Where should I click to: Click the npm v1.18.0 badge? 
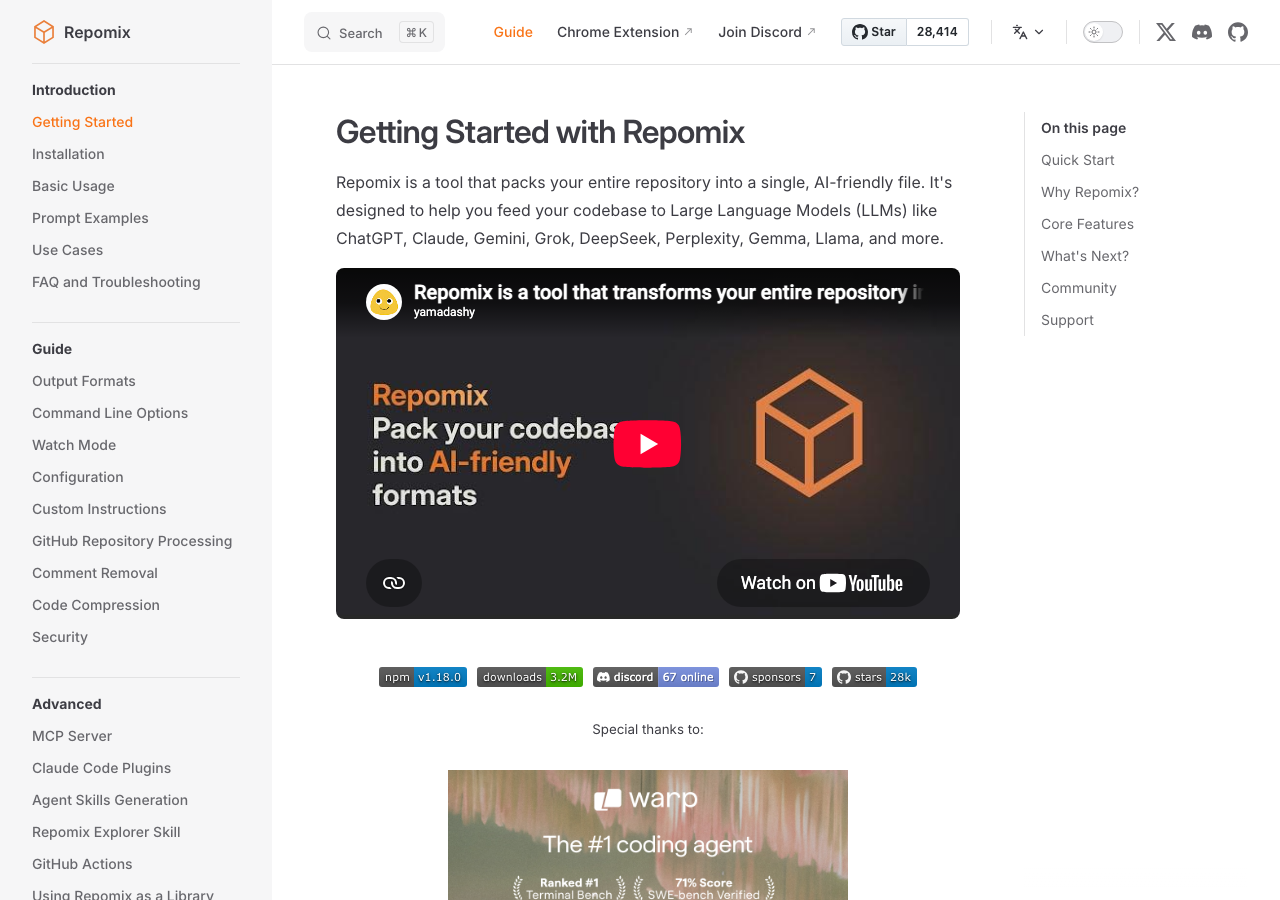click(x=423, y=677)
